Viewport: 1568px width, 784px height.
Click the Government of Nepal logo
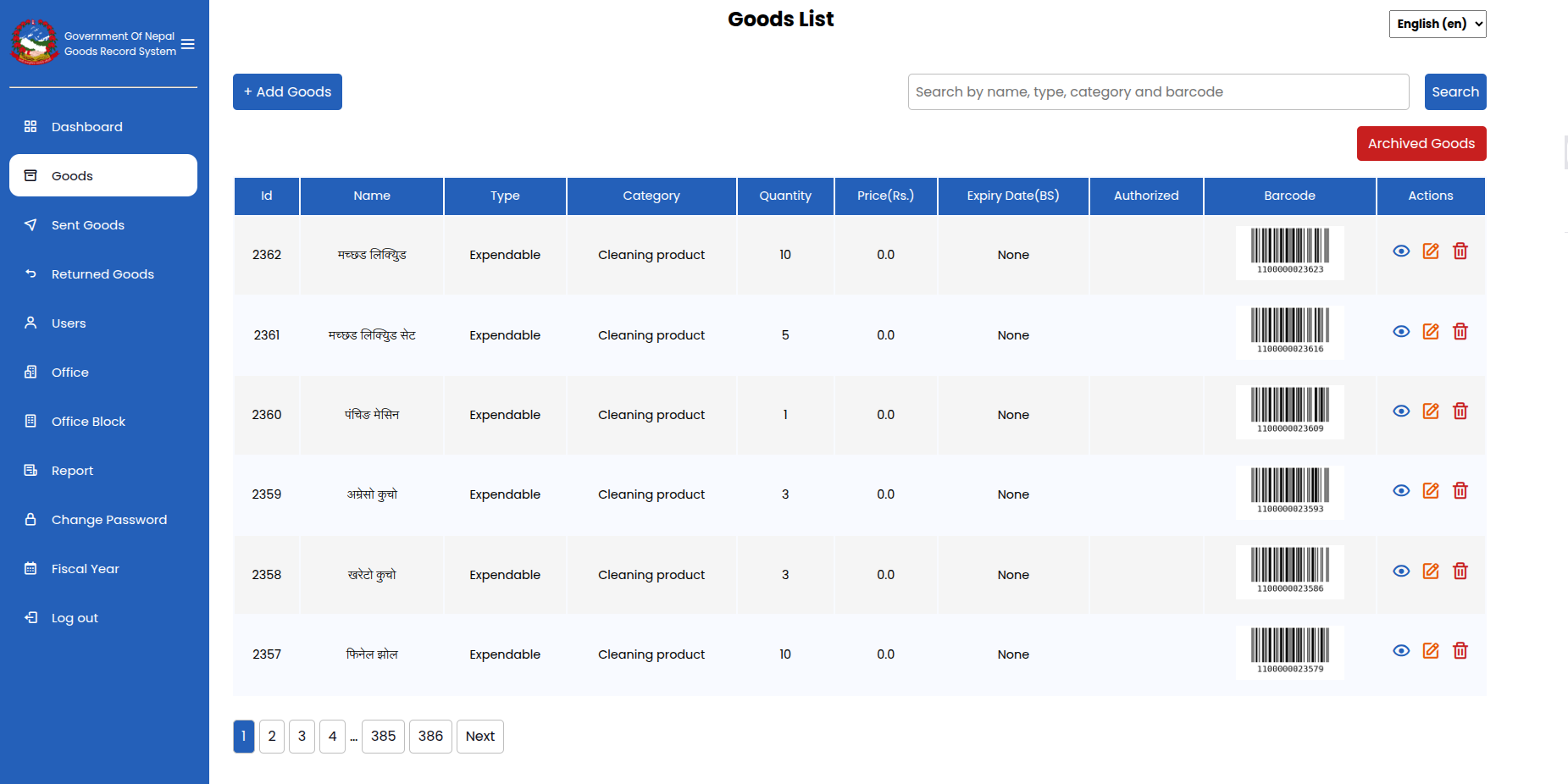tap(34, 42)
